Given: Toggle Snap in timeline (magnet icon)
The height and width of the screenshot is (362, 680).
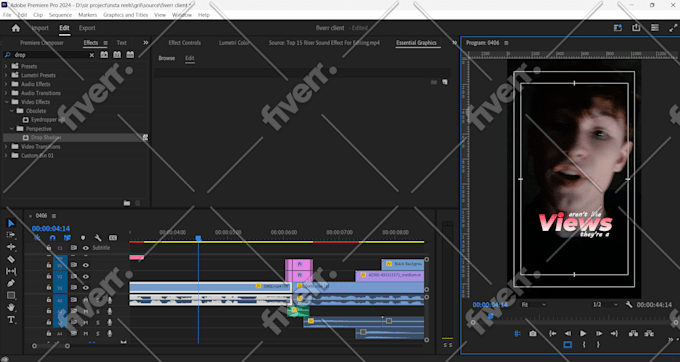Looking at the screenshot, I should tap(52, 238).
